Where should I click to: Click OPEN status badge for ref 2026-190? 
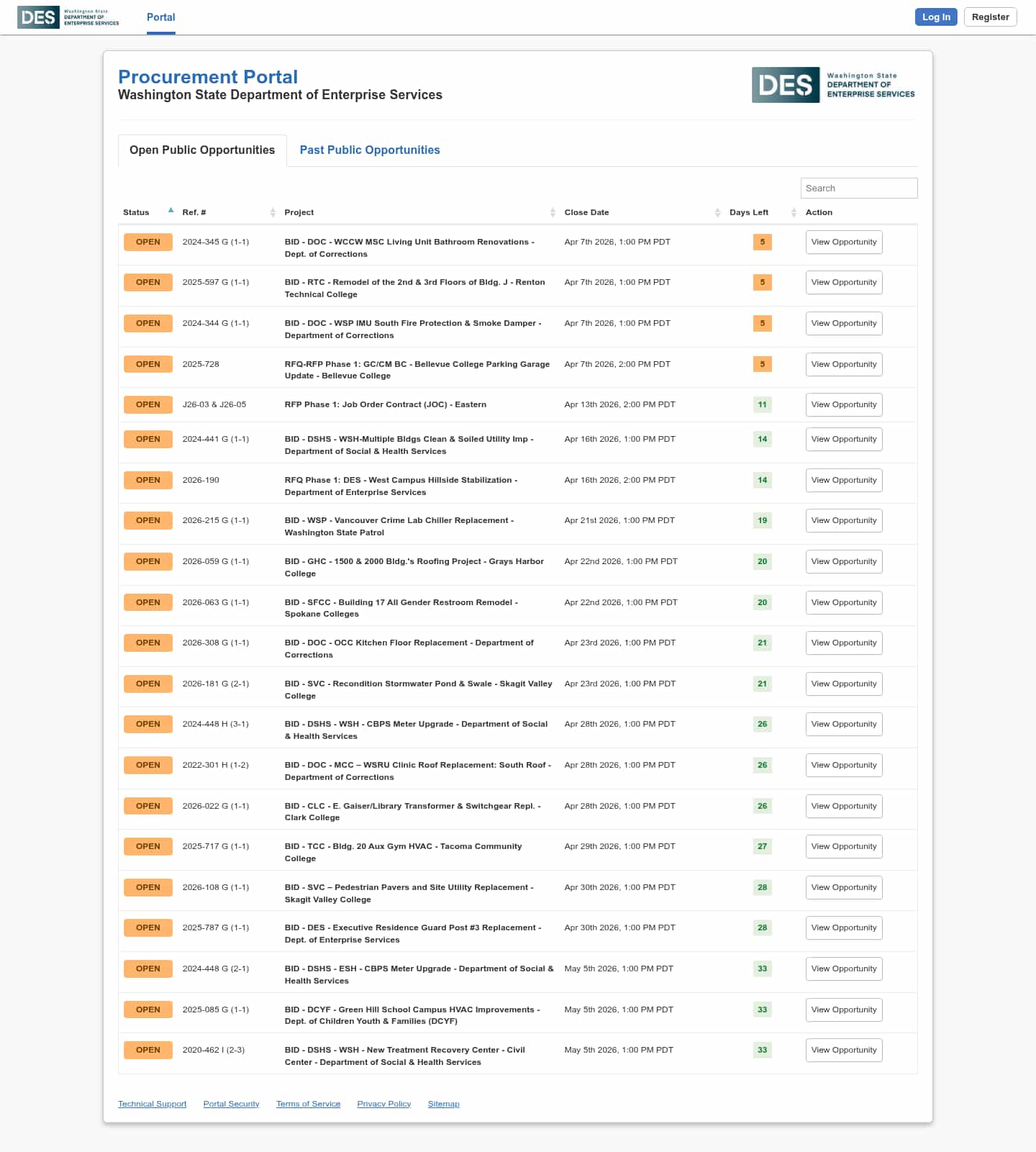(x=148, y=480)
